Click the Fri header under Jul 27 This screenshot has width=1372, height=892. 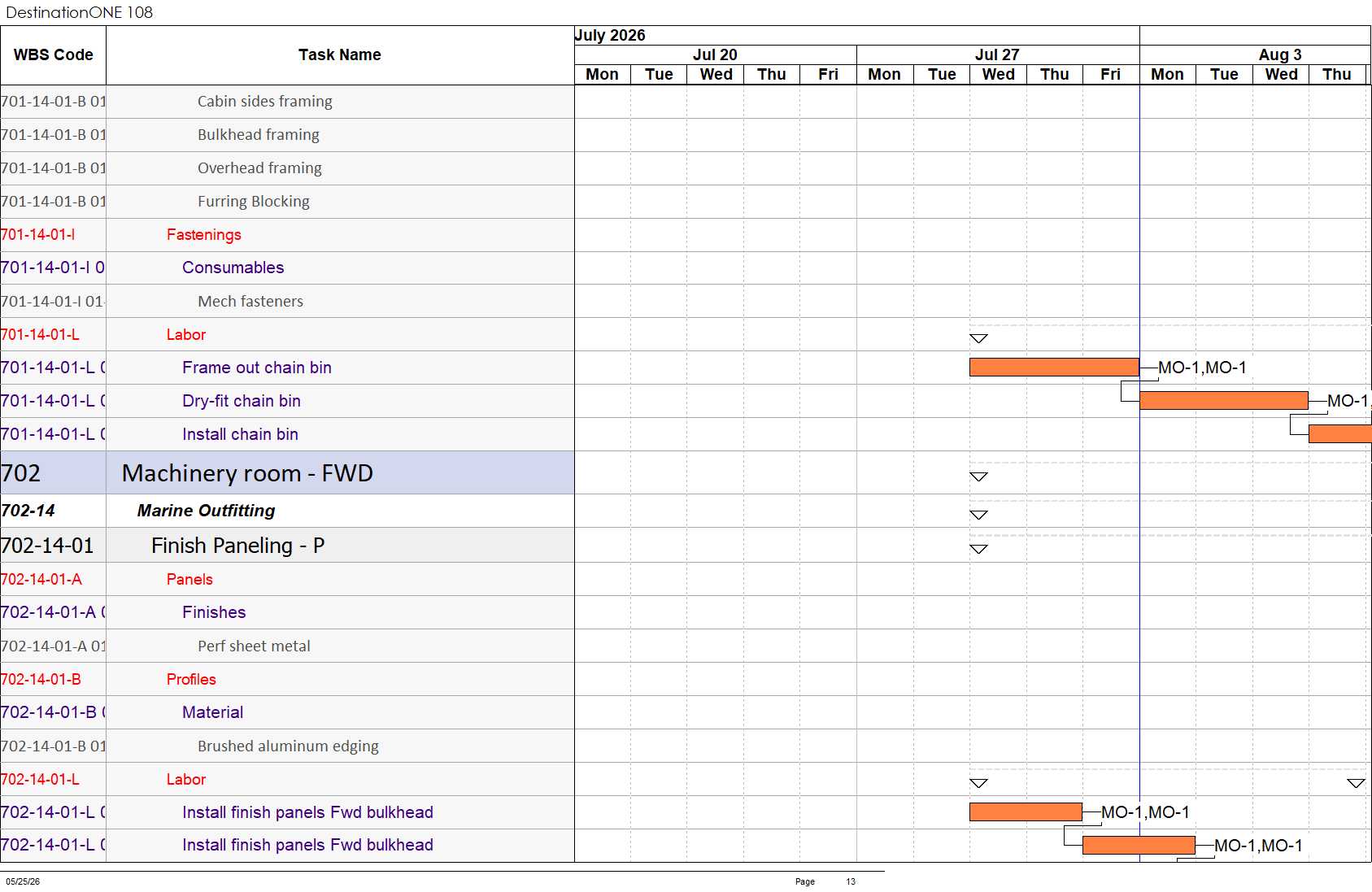pos(1111,74)
